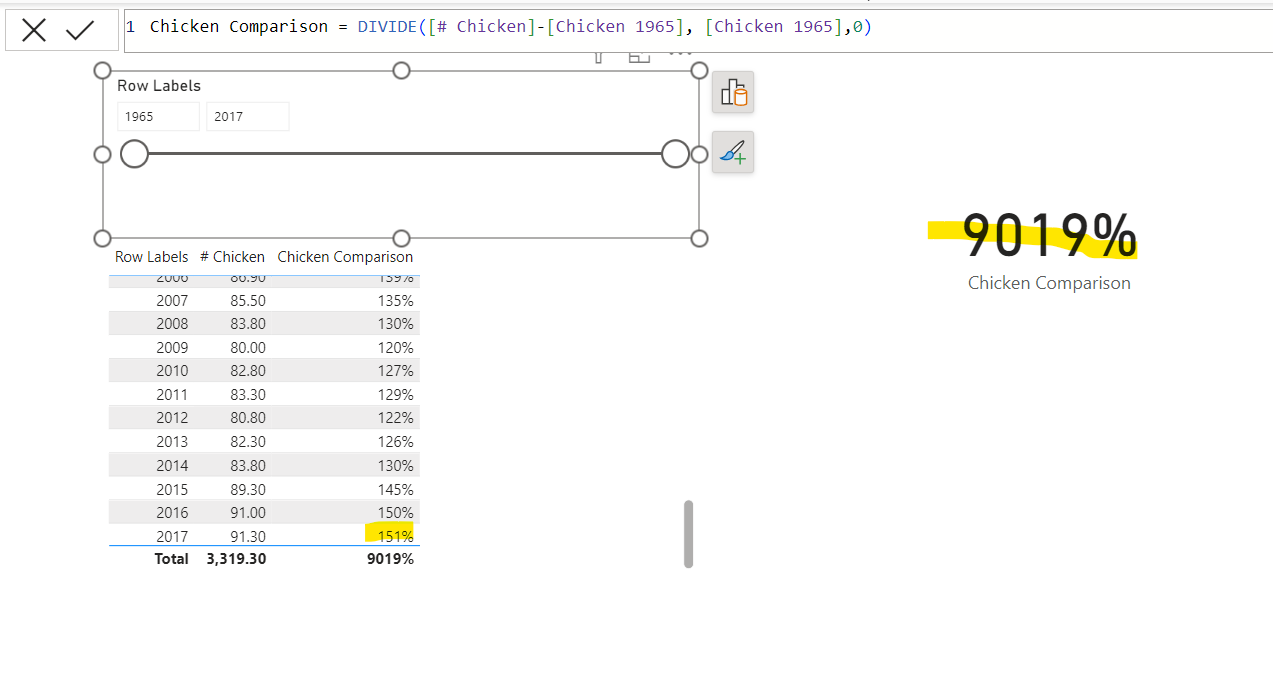
Task: Select the 2017 row in the table
Action: [x=172, y=537]
